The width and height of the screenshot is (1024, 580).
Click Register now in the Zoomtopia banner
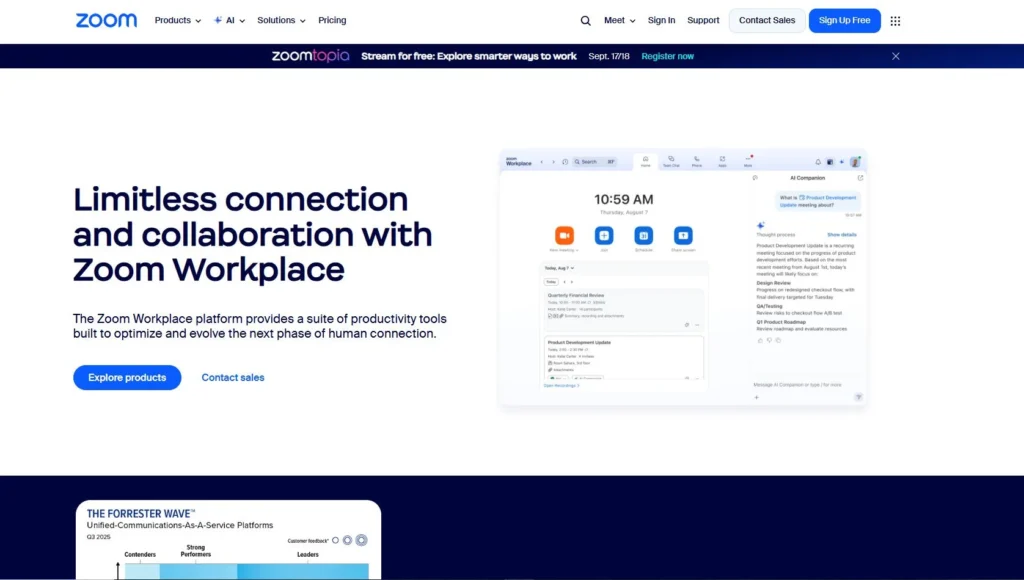(x=667, y=56)
